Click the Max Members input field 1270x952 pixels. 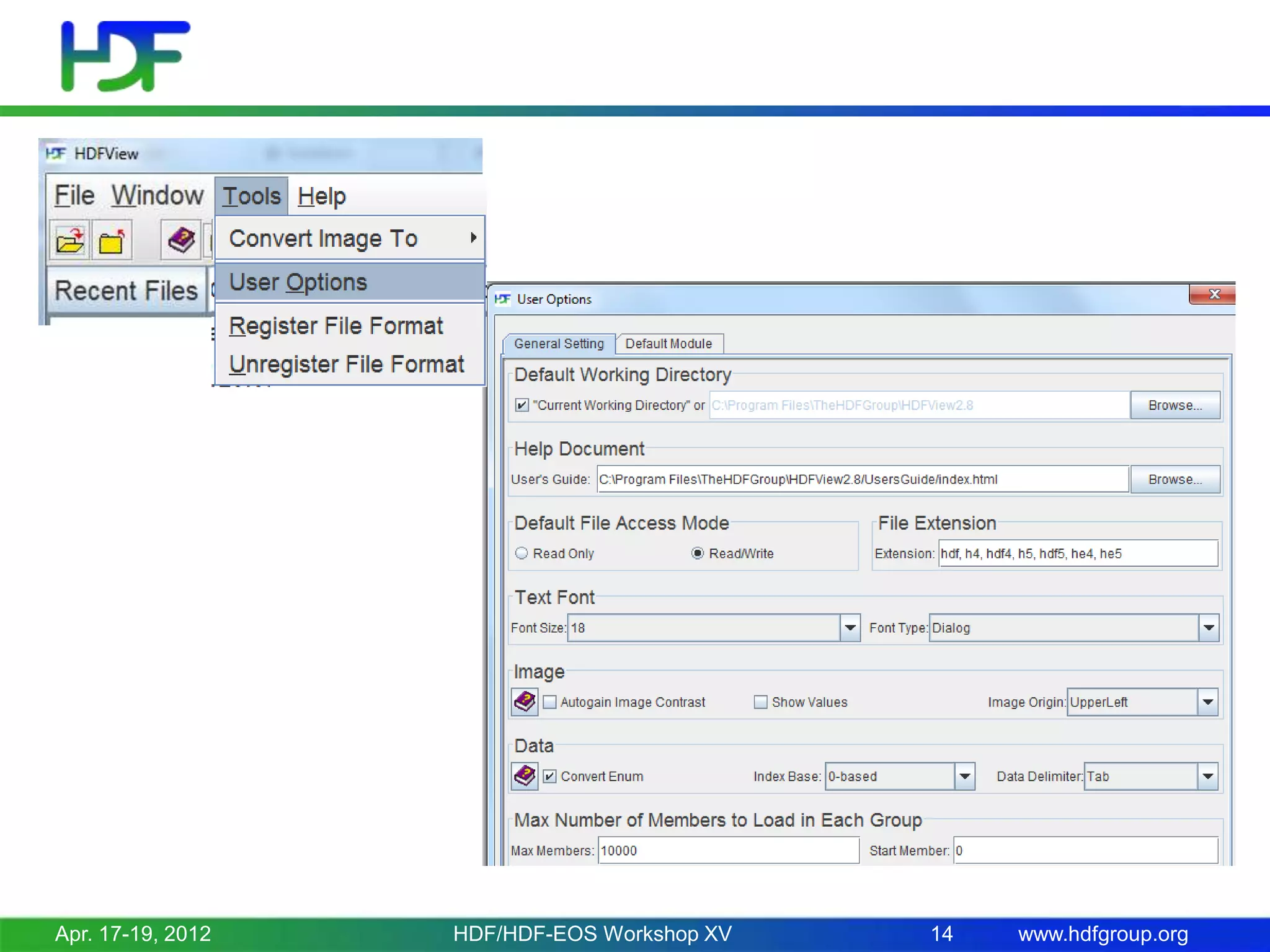pos(728,850)
